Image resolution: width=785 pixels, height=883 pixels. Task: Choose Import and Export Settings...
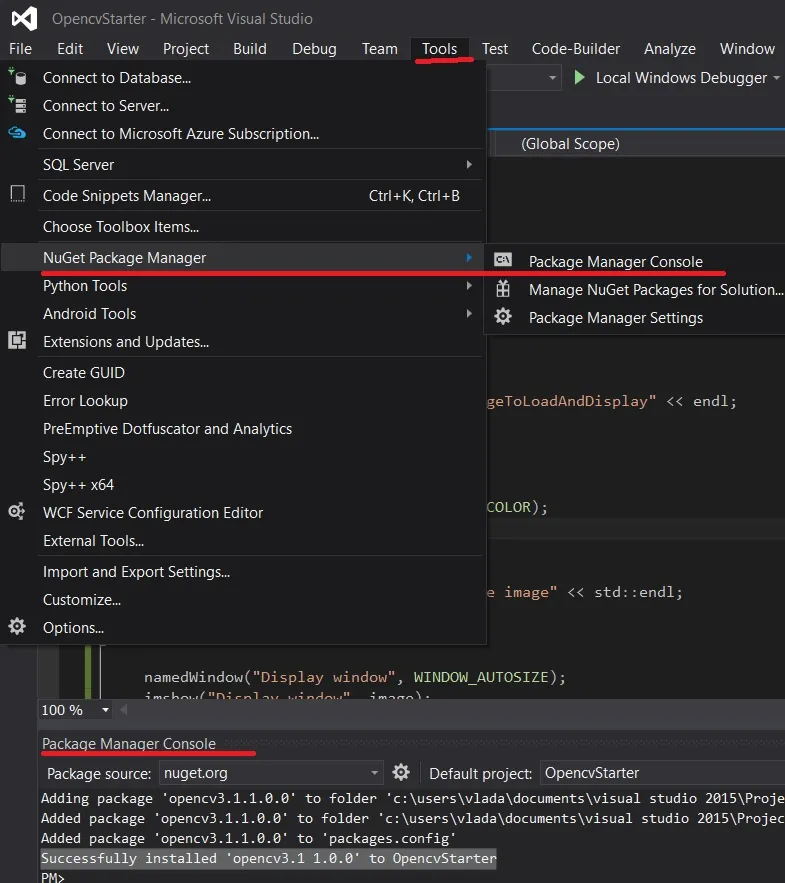coord(243,572)
